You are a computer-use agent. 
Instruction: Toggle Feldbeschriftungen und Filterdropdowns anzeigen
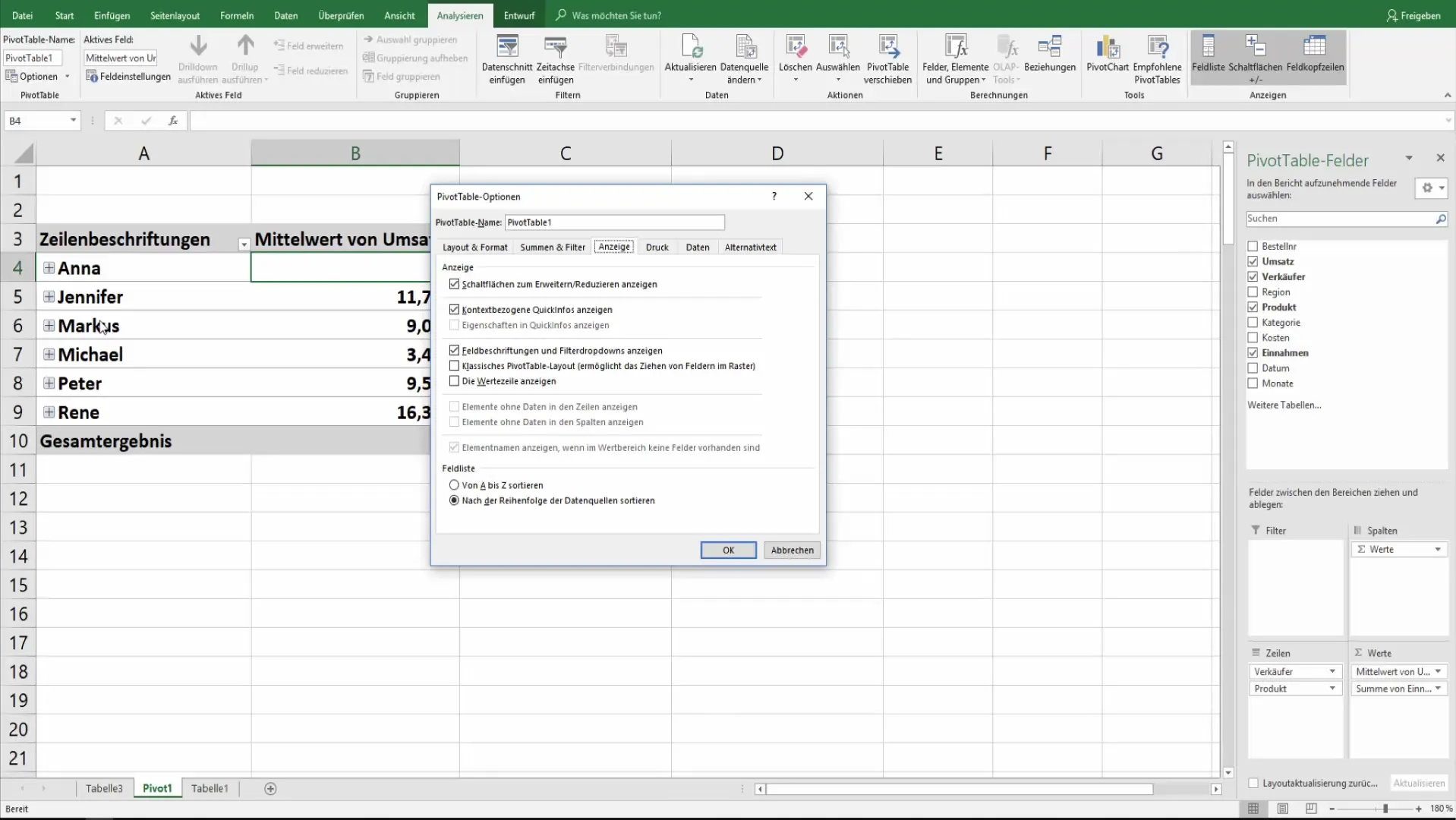(x=454, y=351)
